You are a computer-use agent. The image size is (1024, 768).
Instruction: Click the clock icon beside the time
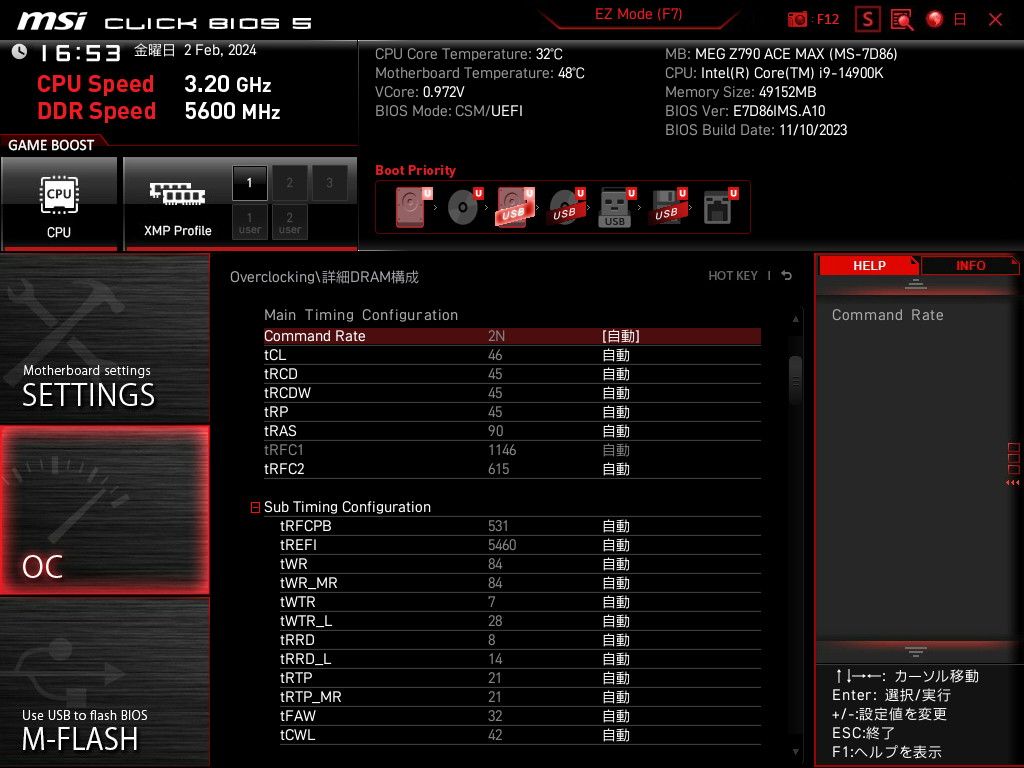pos(19,51)
